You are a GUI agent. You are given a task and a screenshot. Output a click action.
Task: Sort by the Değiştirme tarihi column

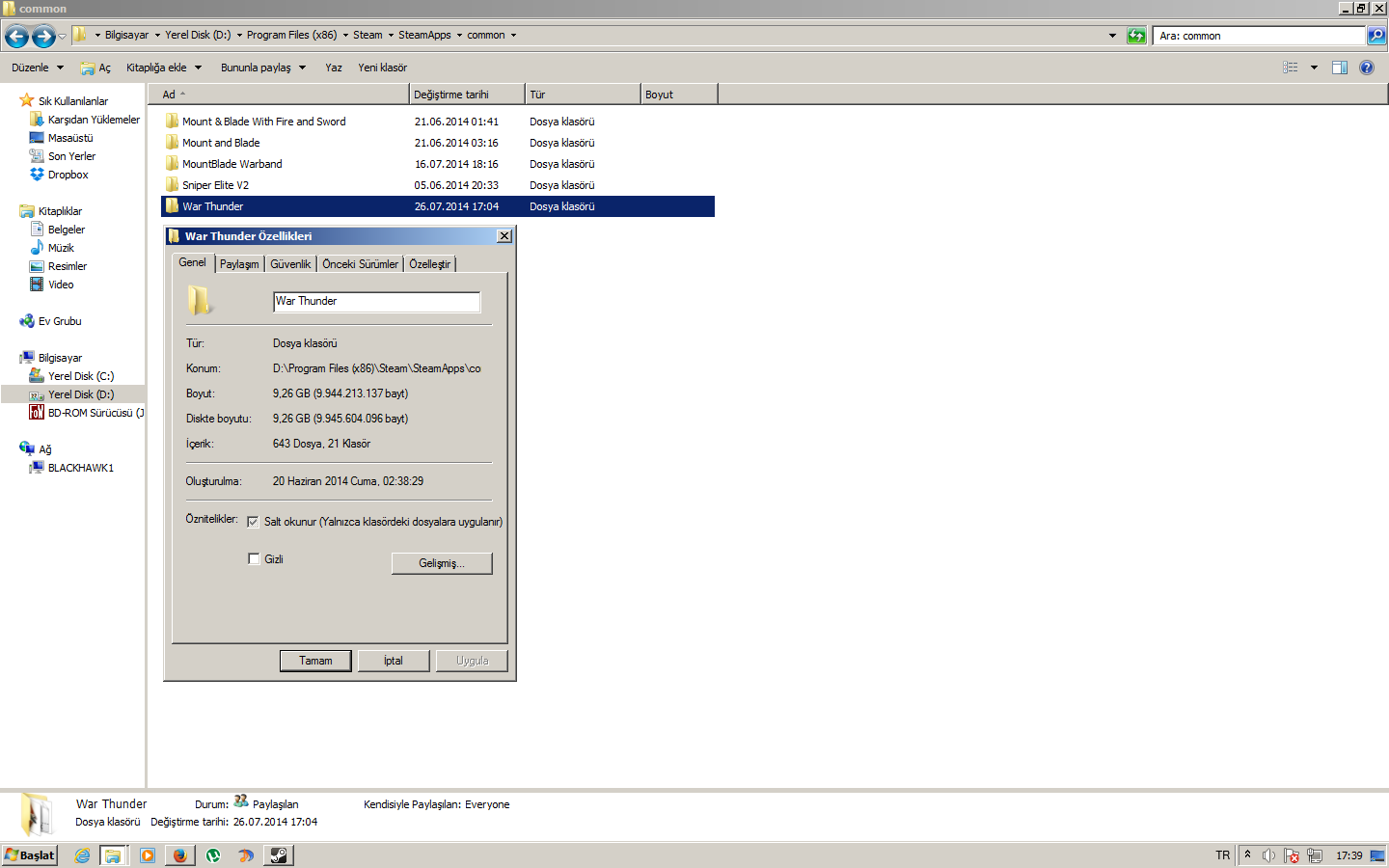pyautogui.click(x=467, y=95)
